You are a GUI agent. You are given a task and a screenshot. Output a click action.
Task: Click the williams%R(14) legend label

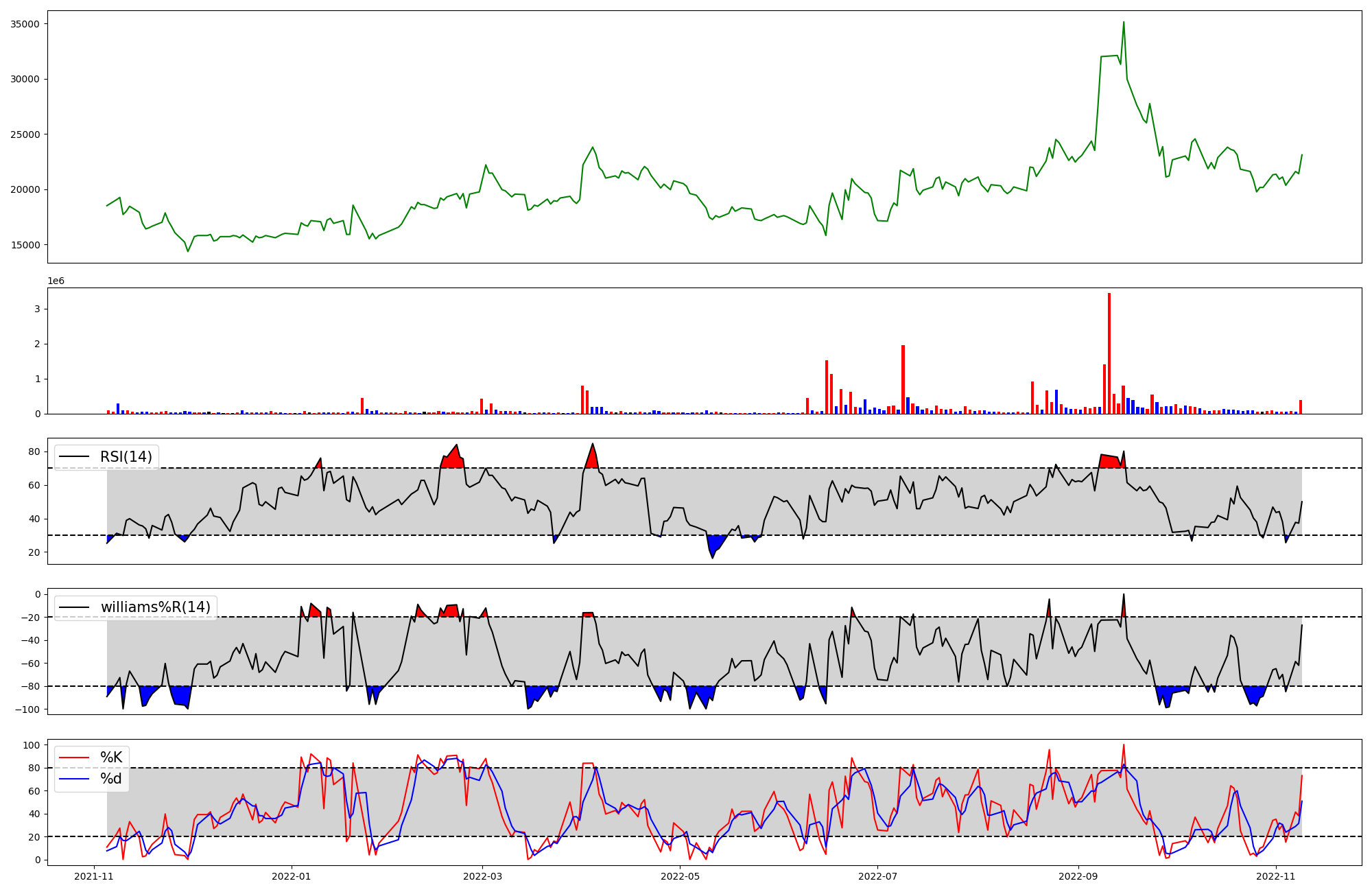[x=156, y=607]
